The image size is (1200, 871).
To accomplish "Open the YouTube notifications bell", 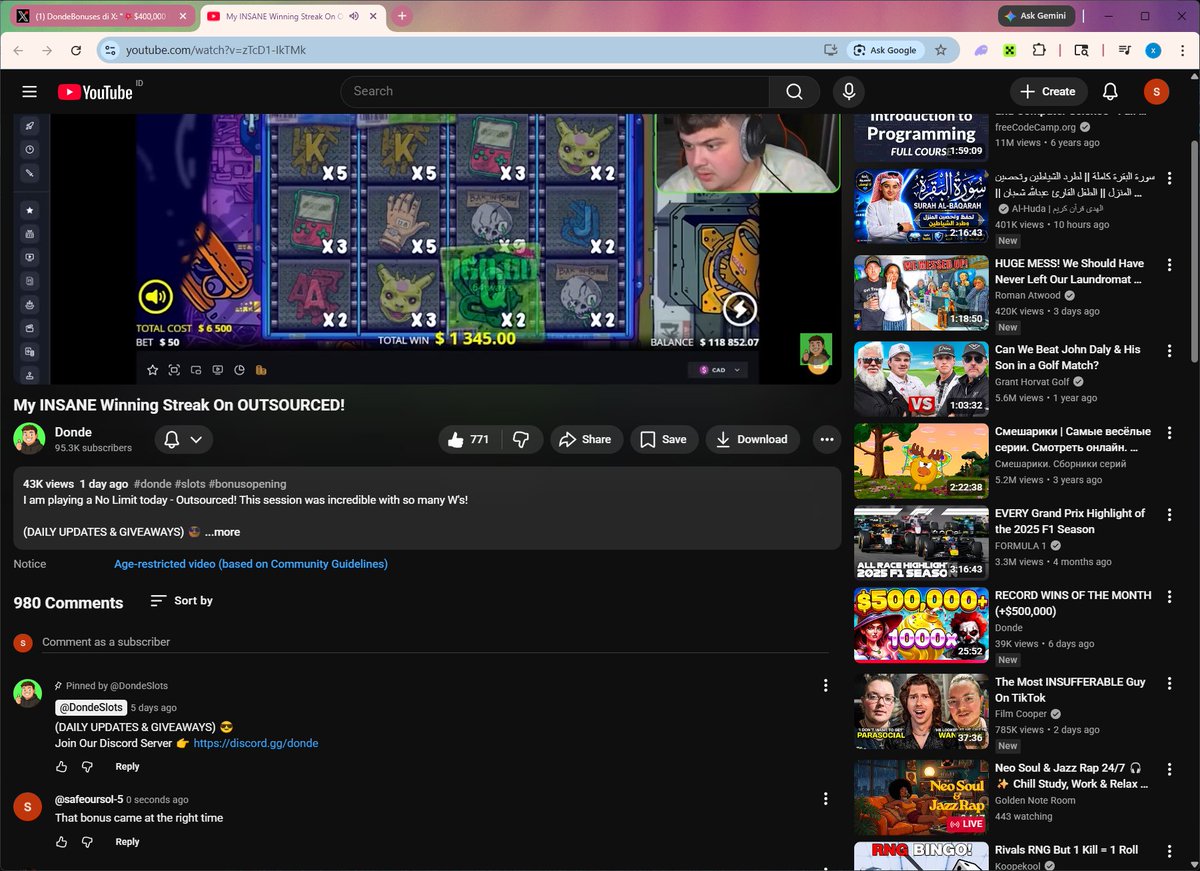I will [x=1110, y=91].
